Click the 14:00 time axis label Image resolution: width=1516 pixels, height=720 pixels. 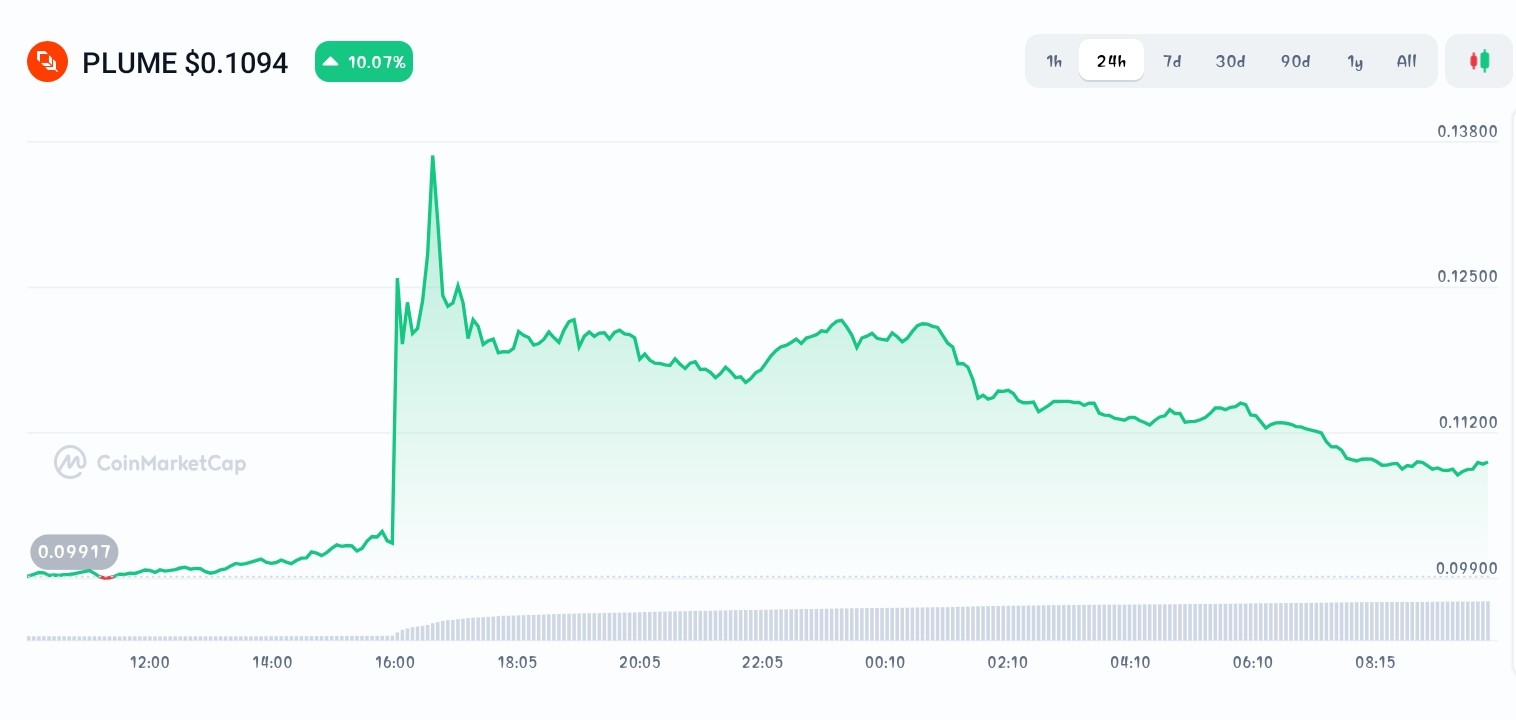point(272,662)
